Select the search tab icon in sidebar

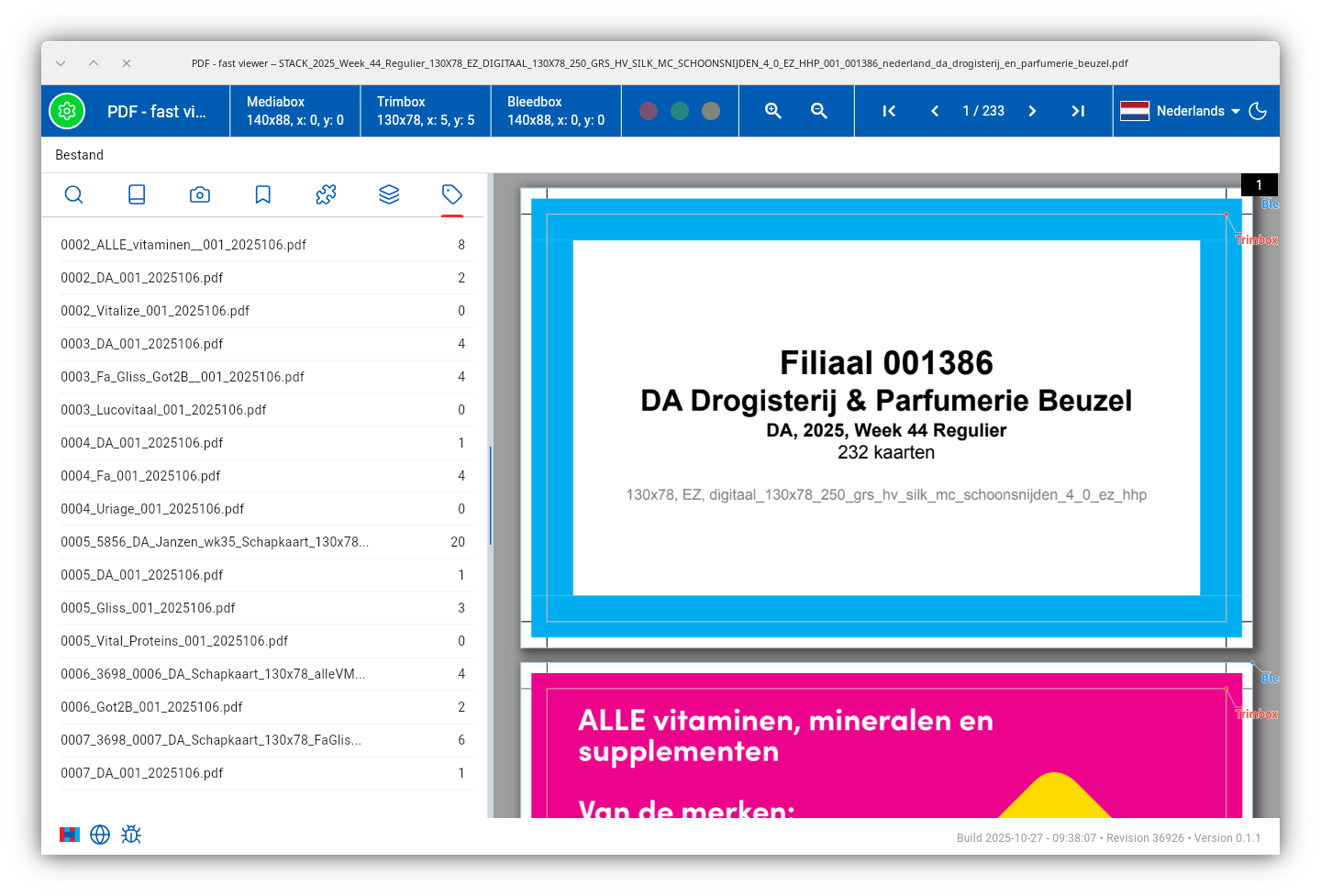[x=74, y=194]
